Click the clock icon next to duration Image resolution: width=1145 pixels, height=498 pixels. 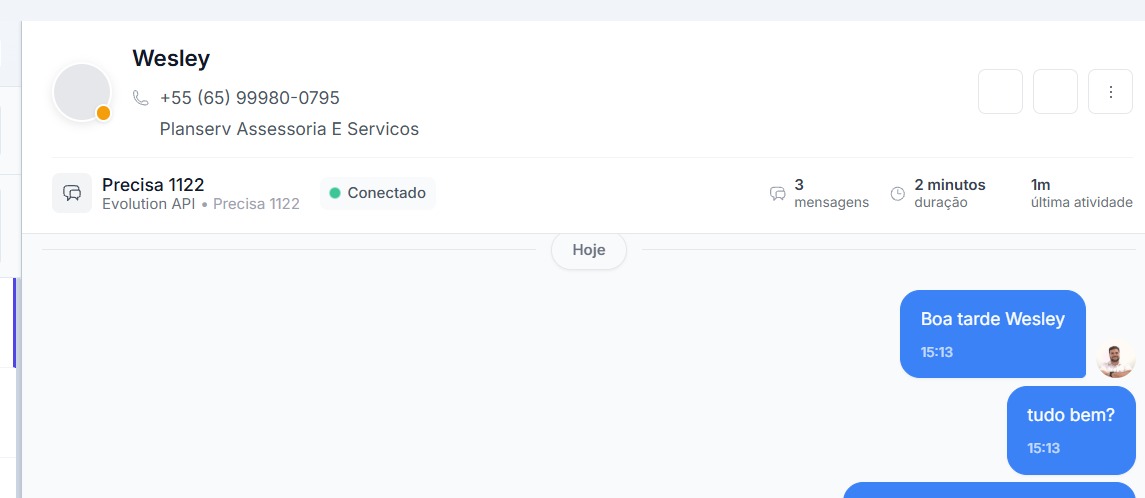point(897,194)
